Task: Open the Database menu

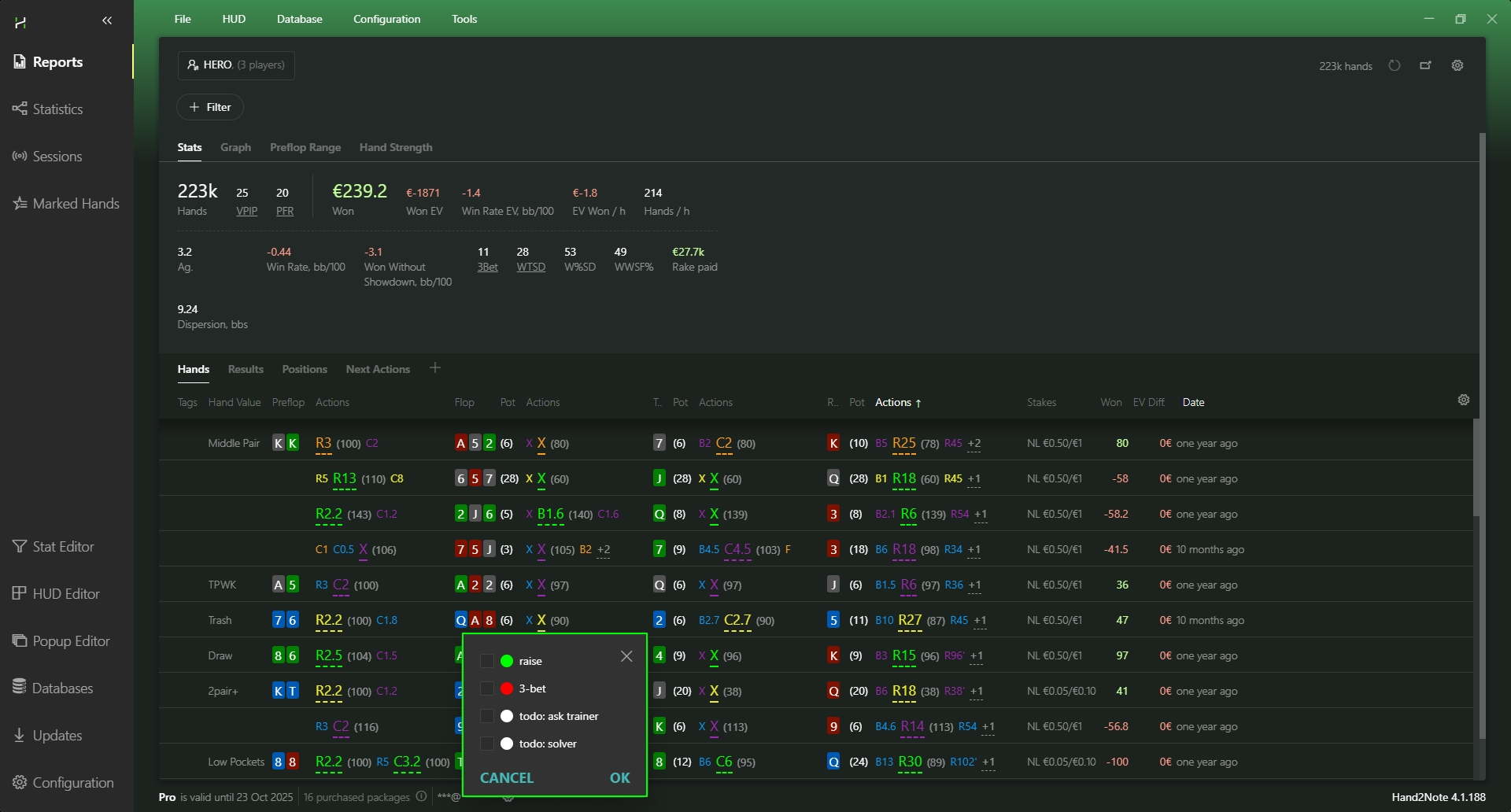Action: coord(299,19)
